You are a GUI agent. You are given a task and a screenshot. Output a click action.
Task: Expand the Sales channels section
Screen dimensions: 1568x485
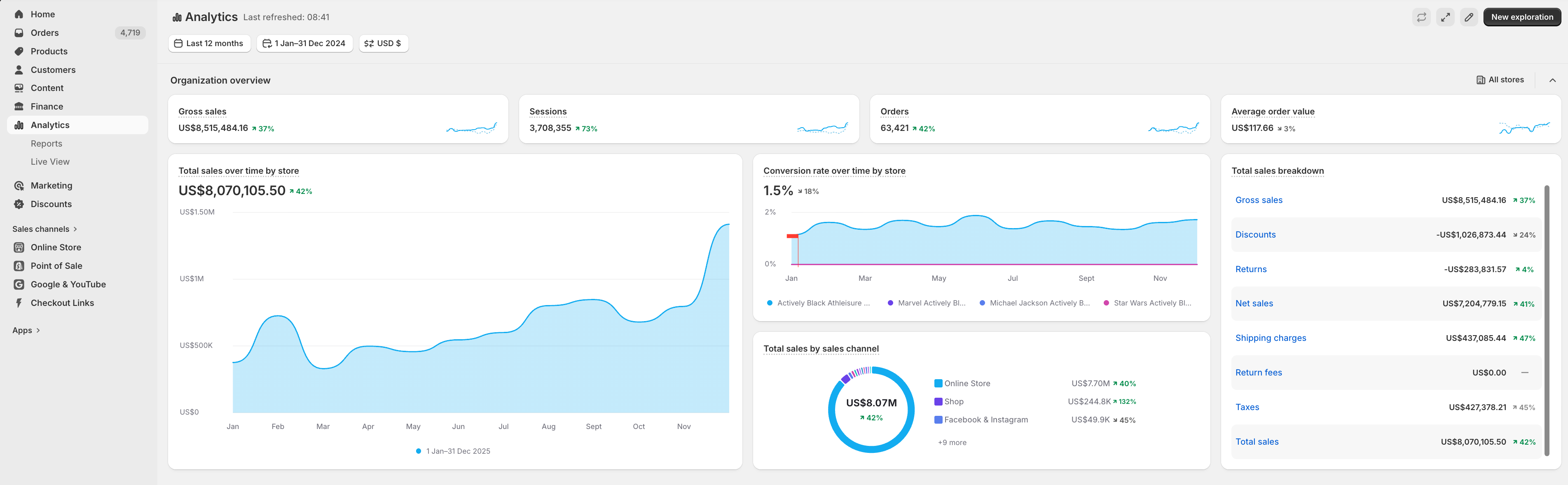[x=45, y=229]
